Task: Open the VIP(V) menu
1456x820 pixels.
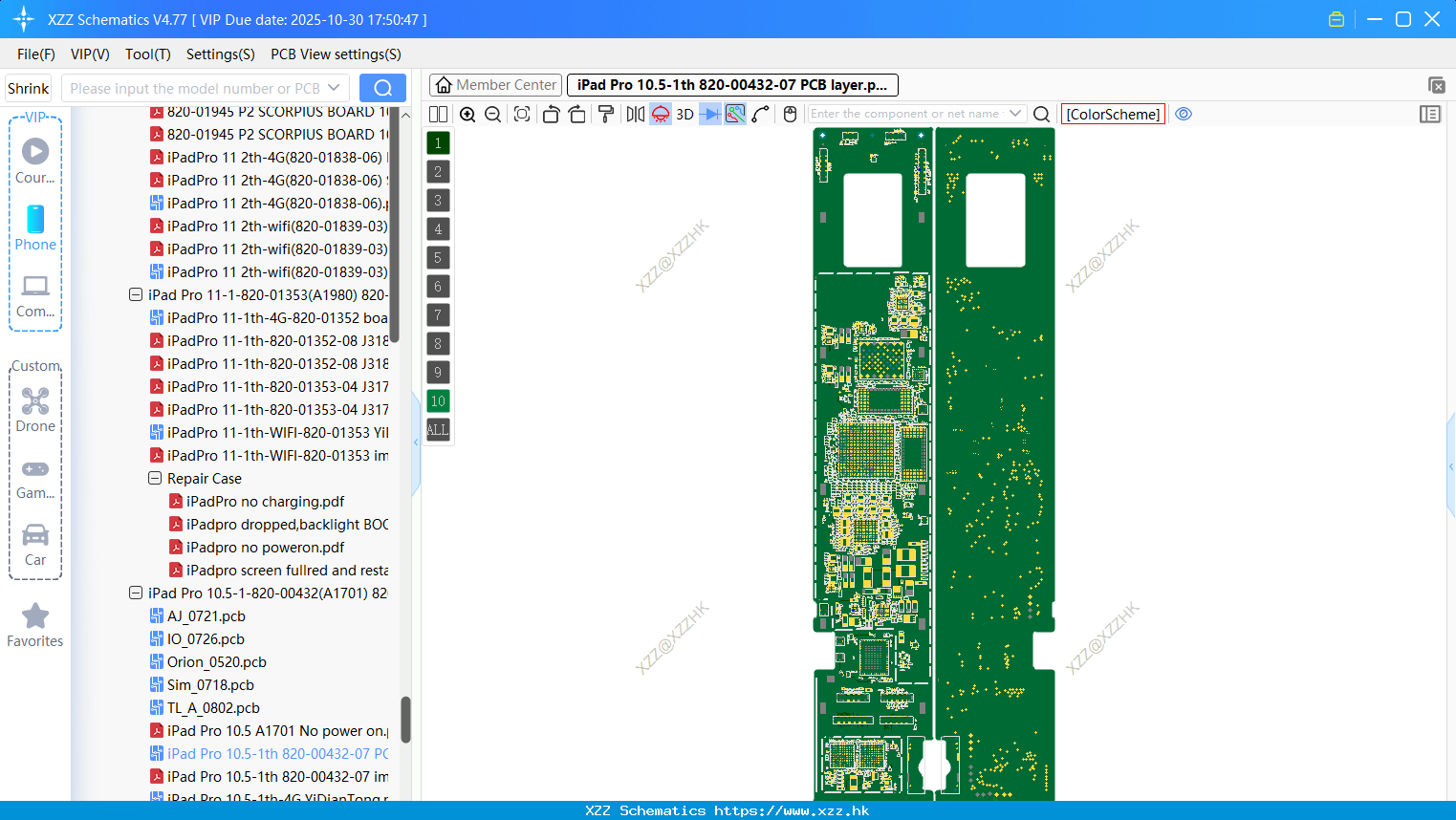Action: 90,54
